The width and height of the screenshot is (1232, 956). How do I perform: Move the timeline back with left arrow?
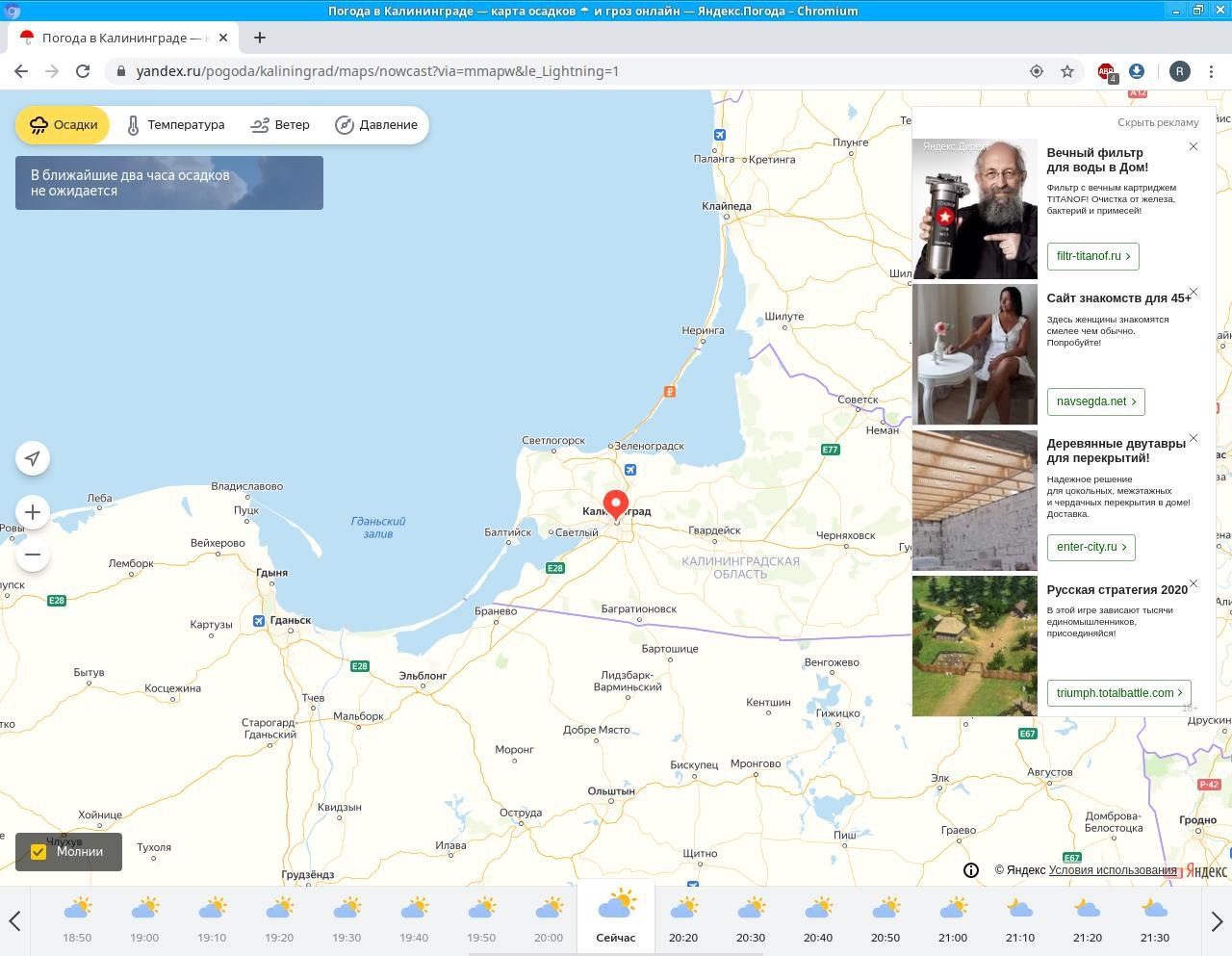pos(14,921)
